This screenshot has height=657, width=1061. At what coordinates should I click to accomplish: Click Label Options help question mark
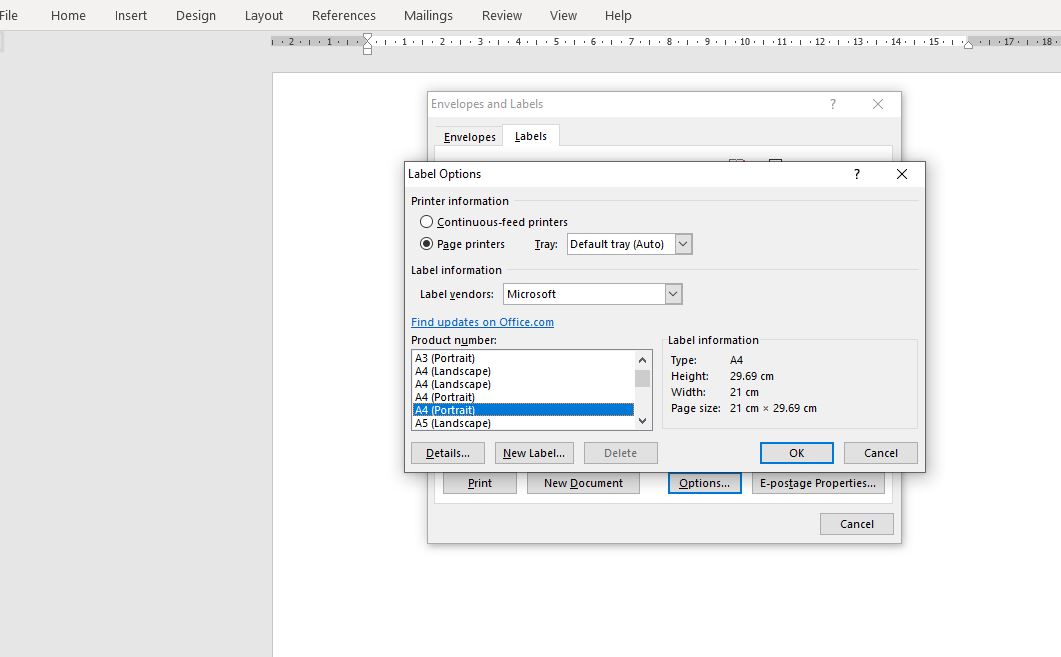coord(857,174)
